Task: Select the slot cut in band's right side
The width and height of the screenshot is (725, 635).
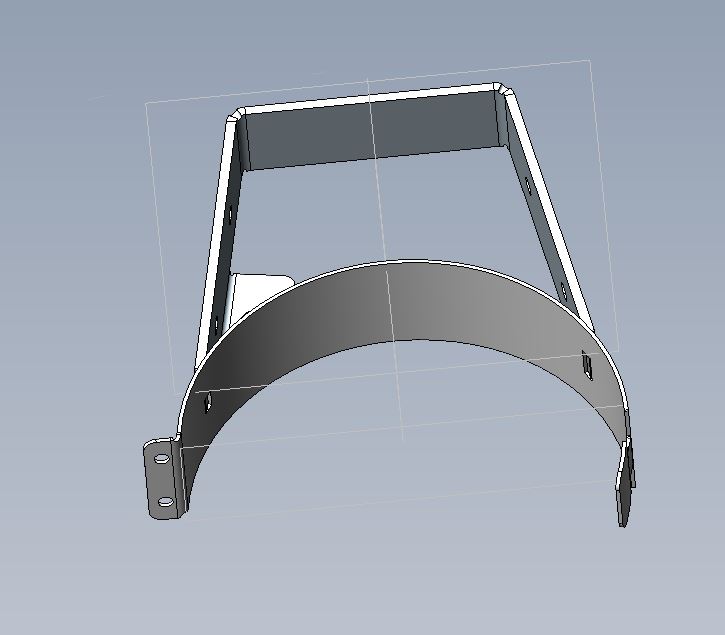Action: [x=587, y=365]
